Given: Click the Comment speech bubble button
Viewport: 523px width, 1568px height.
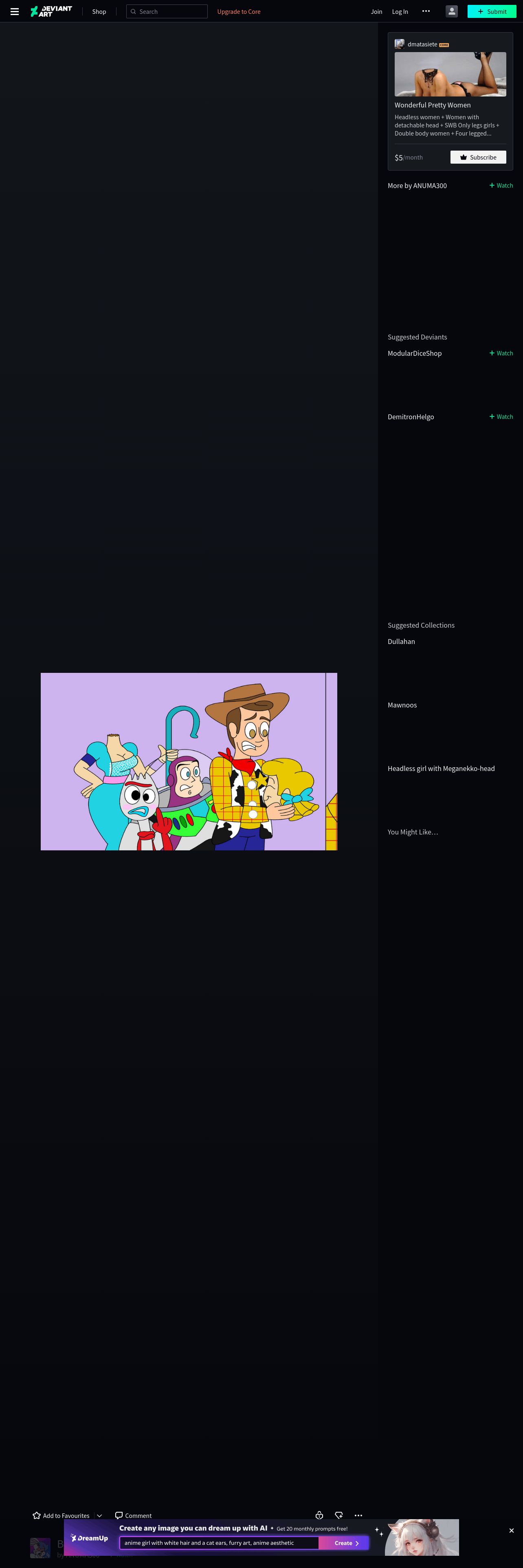Looking at the screenshot, I should coord(133,1515).
